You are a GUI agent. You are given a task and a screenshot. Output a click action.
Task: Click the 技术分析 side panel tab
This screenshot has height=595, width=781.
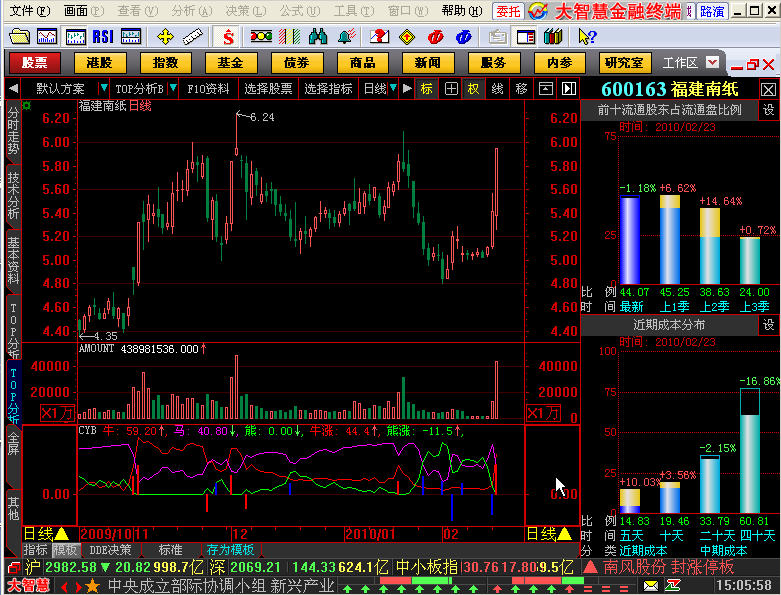[13, 194]
